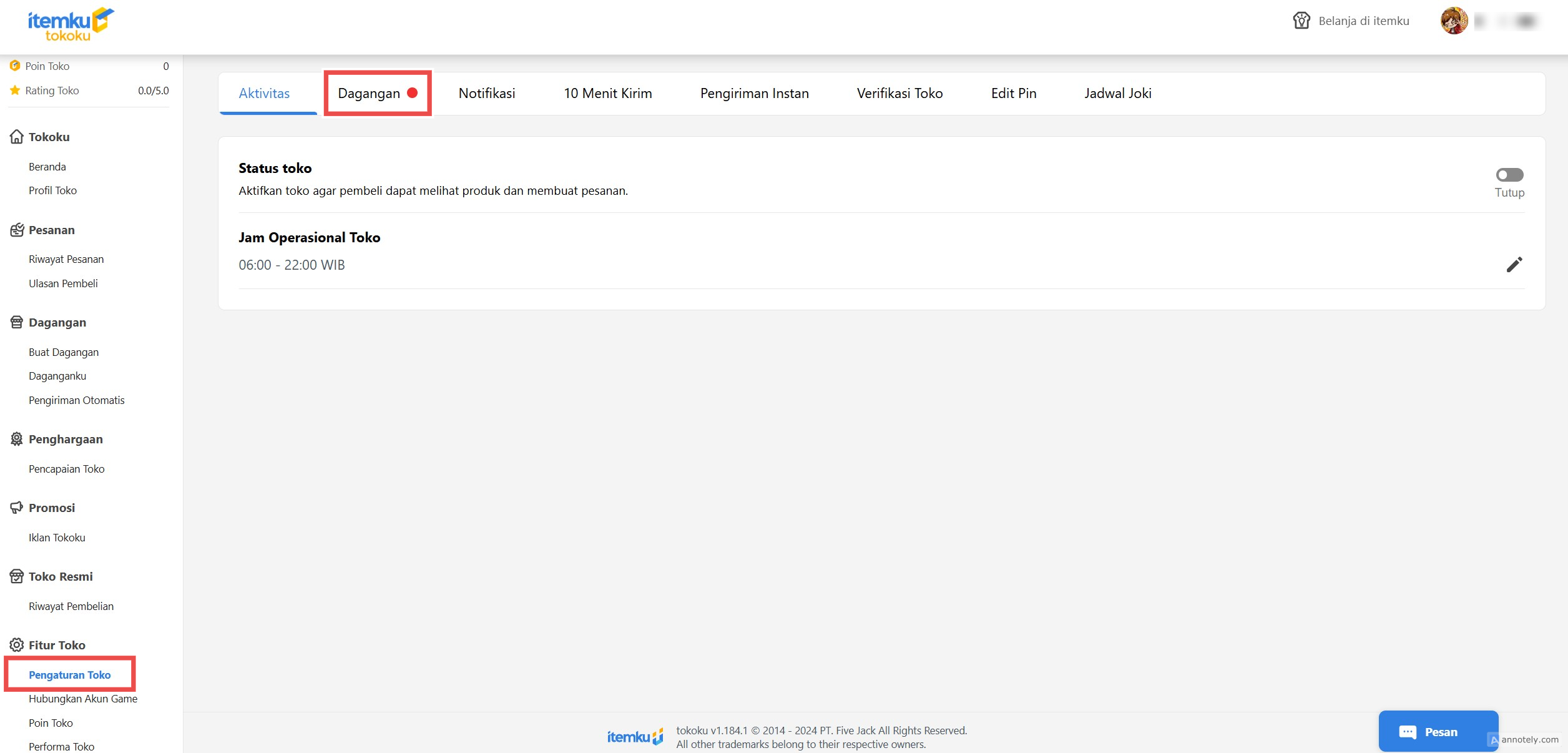Go to the Verifikasi Toko tab
This screenshot has height=753, width=1568.
coord(899,94)
